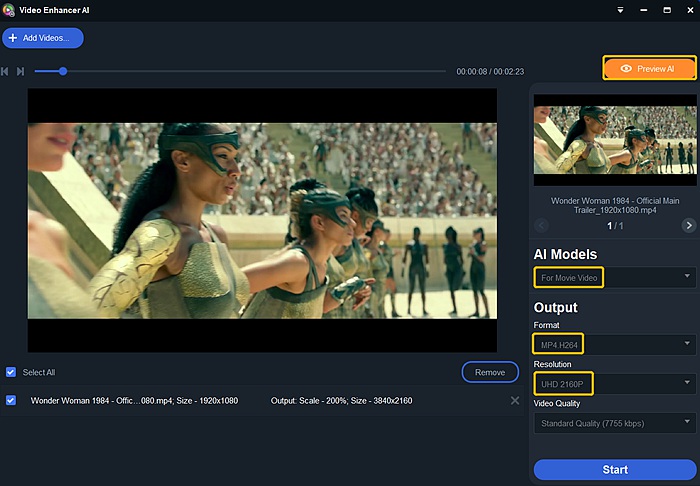Open the Video Quality dropdown
Viewport: 700px width, 486px height.
[x=615, y=423]
